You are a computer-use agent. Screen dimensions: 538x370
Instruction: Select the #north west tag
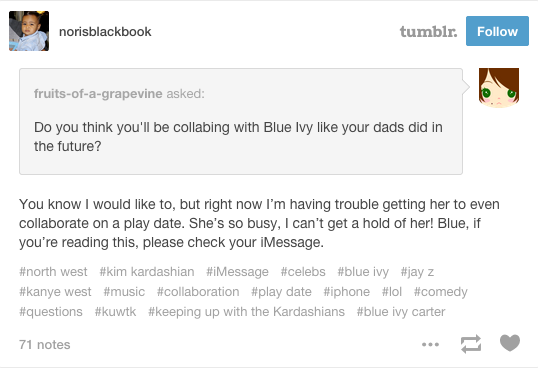click(53, 272)
